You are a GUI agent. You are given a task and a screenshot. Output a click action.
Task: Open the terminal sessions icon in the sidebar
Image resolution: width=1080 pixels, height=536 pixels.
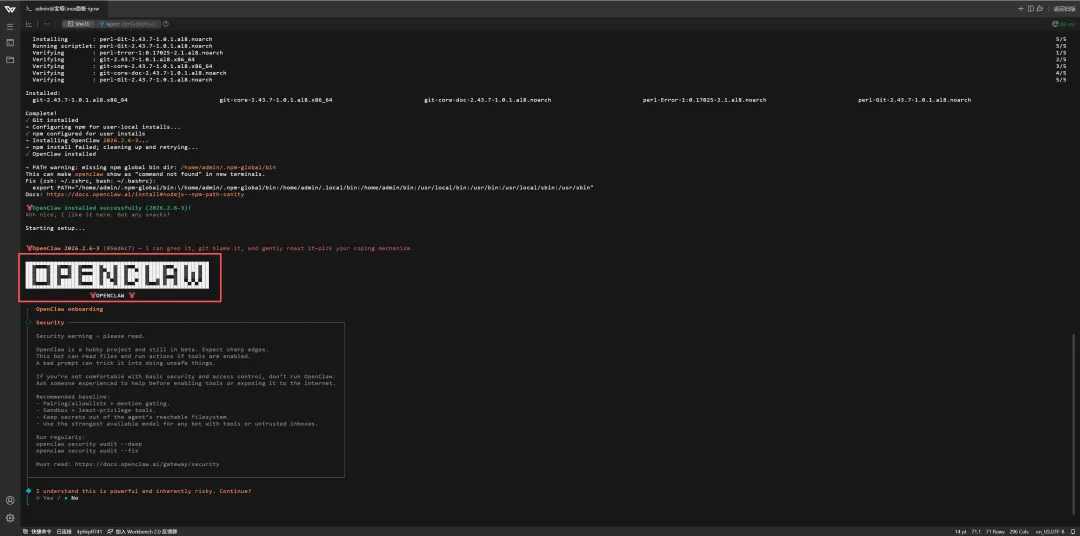10,43
